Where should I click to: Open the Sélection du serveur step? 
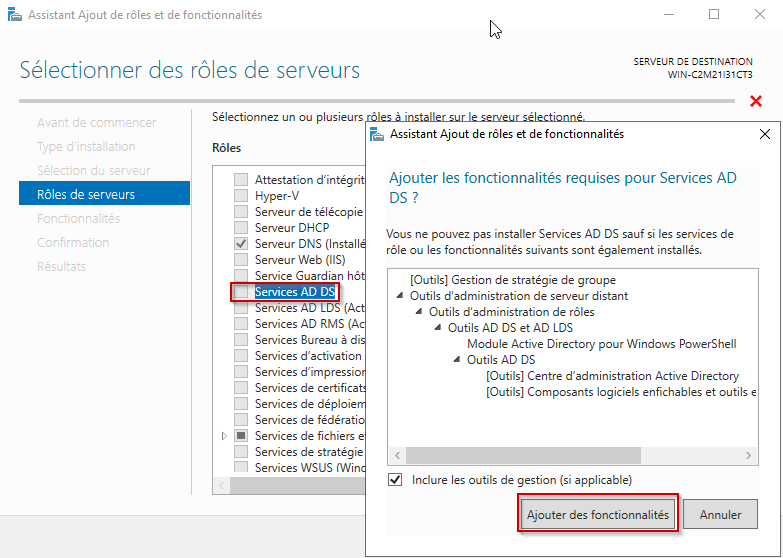[93, 170]
